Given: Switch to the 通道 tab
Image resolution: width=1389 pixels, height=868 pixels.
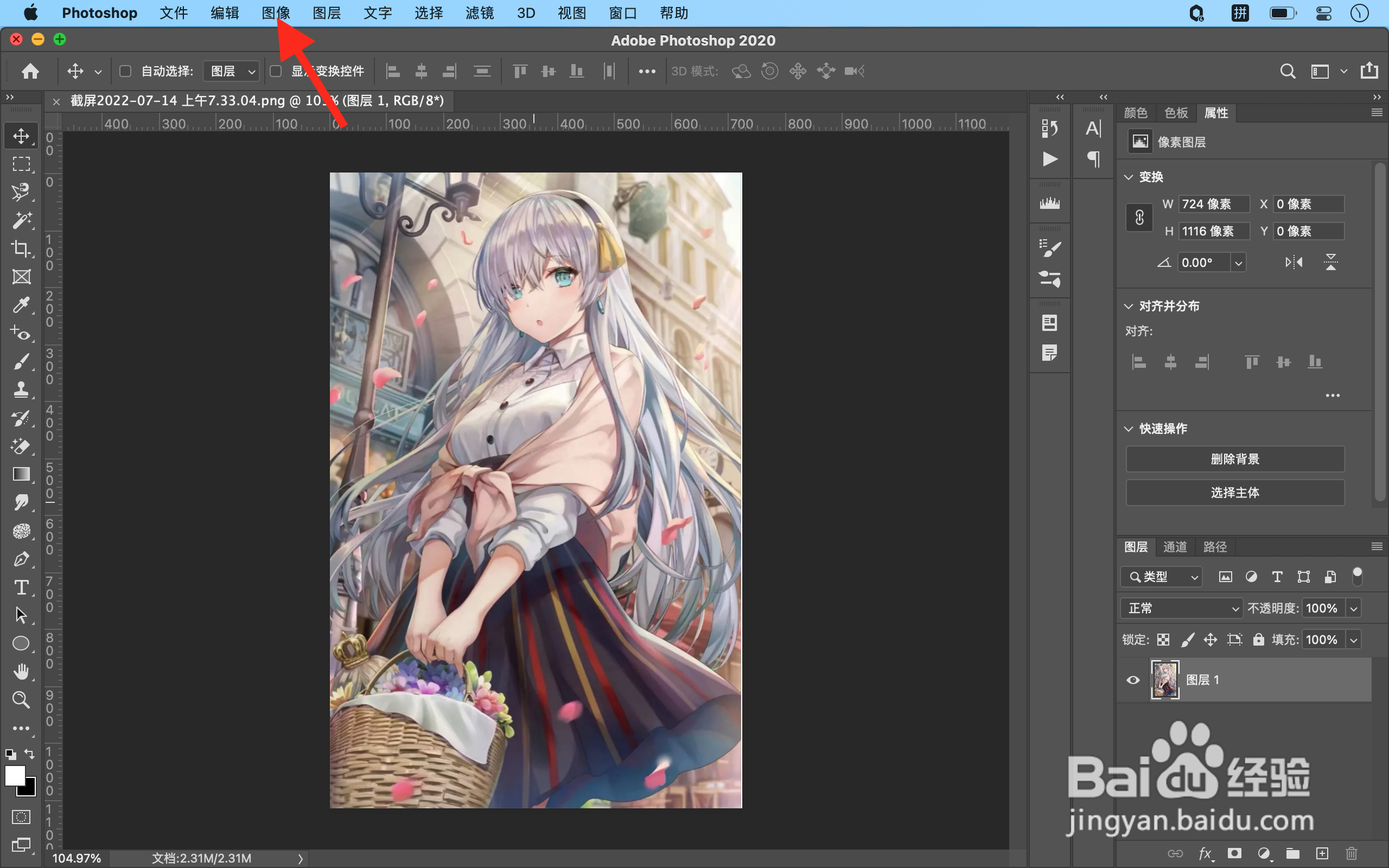Looking at the screenshot, I should [1174, 546].
